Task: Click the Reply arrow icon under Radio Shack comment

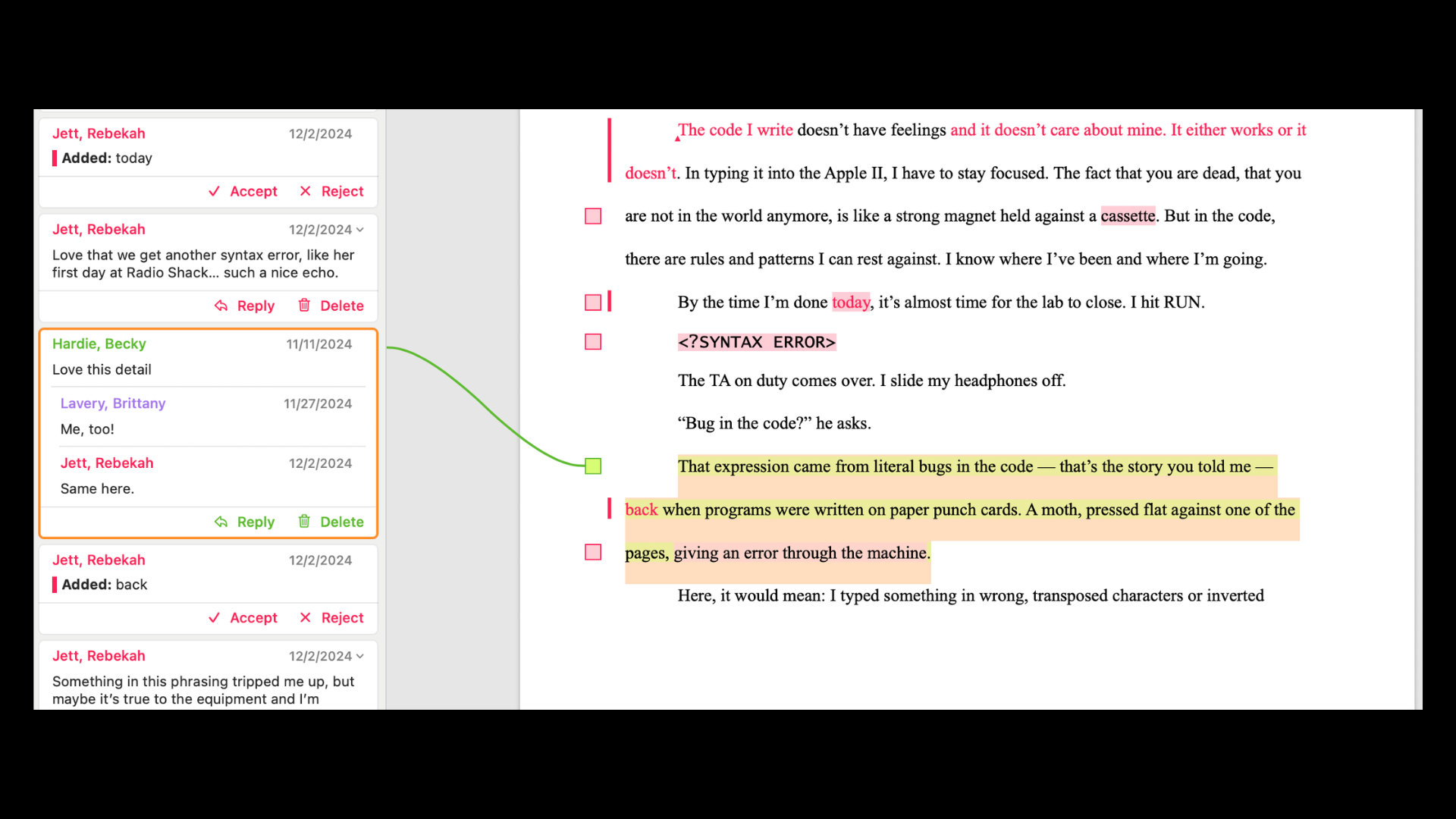Action: (x=221, y=306)
